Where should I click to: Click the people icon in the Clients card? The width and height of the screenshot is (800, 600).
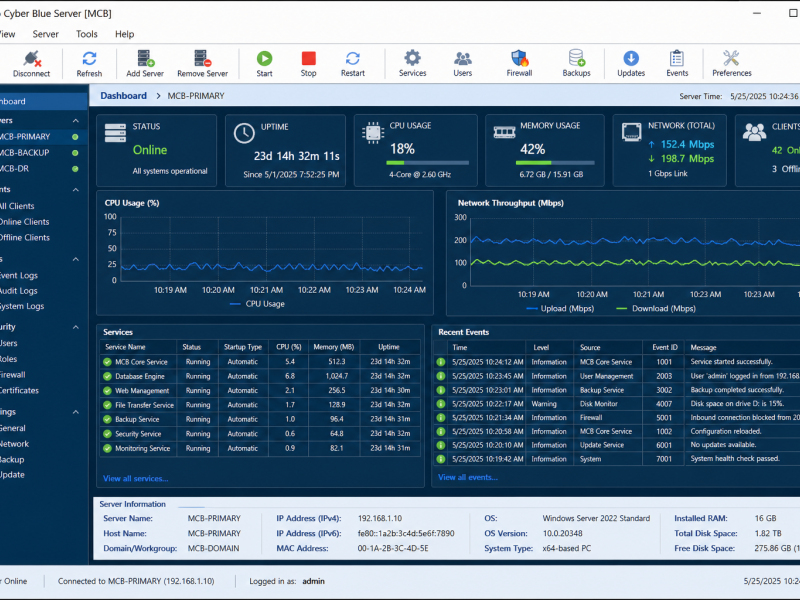pos(754,132)
